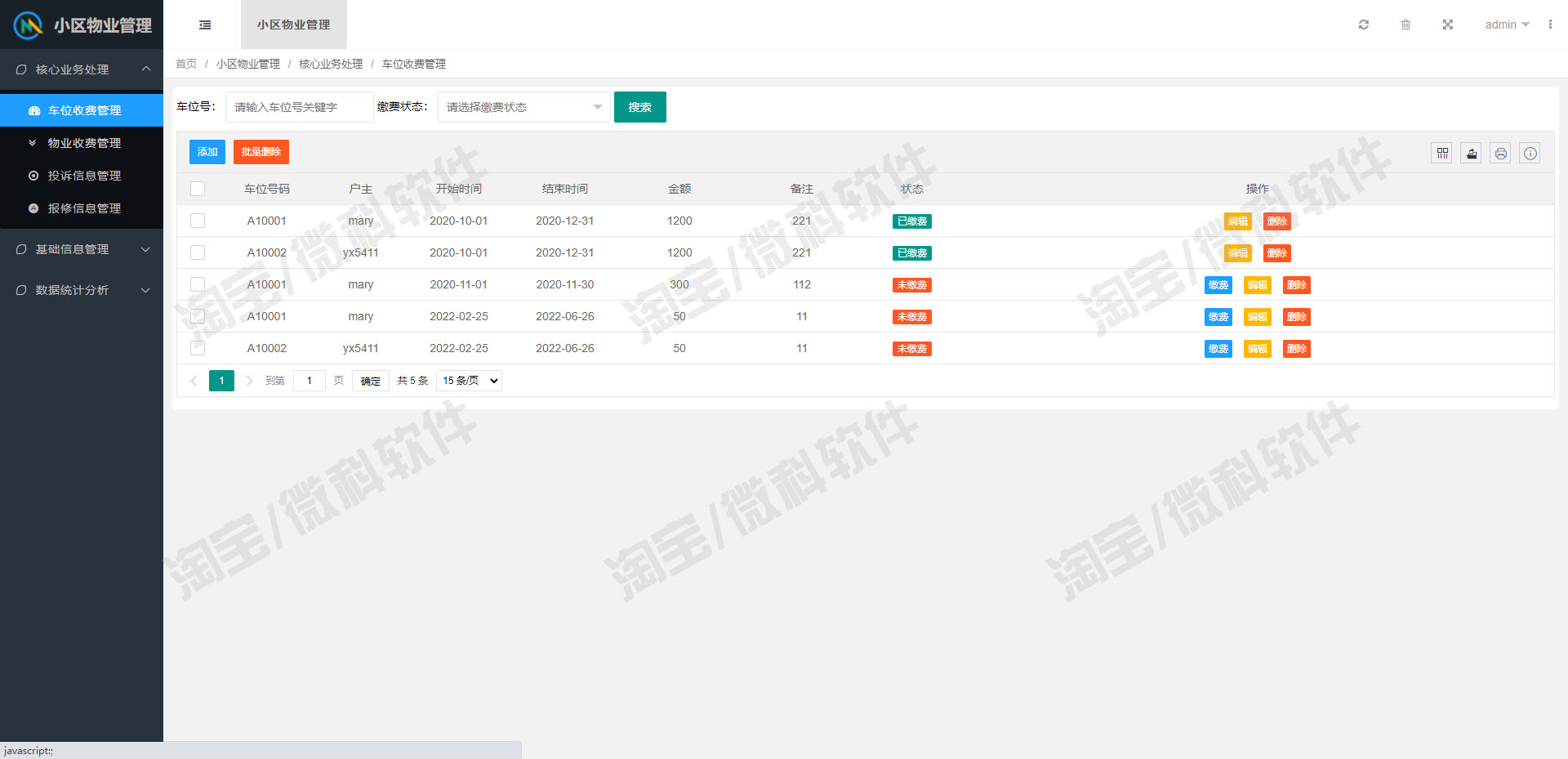
Task: Select 车位收费管理 in the sidebar
Action: click(x=82, y=110)
